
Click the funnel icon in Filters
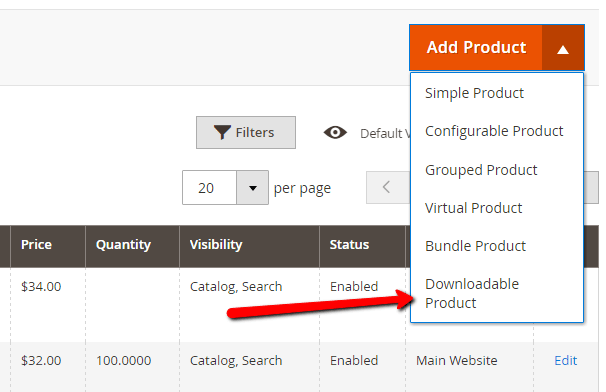(x=222, y=132)
